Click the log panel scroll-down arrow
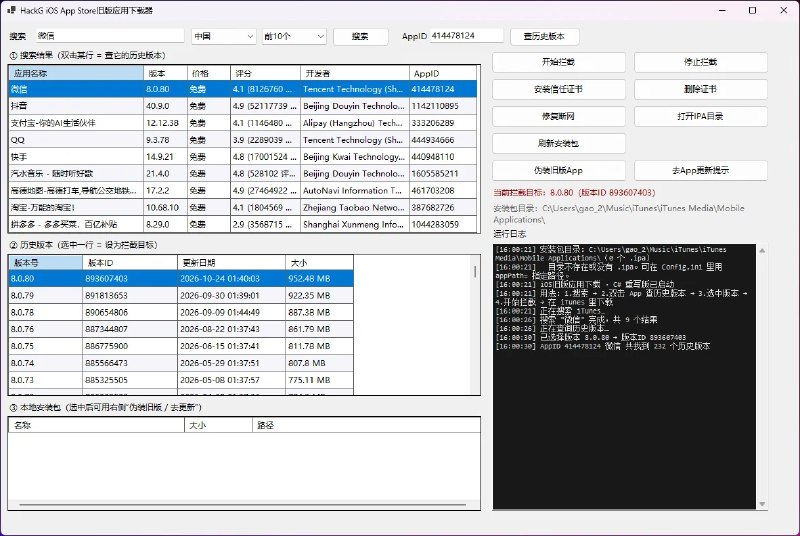 point(762,504)
